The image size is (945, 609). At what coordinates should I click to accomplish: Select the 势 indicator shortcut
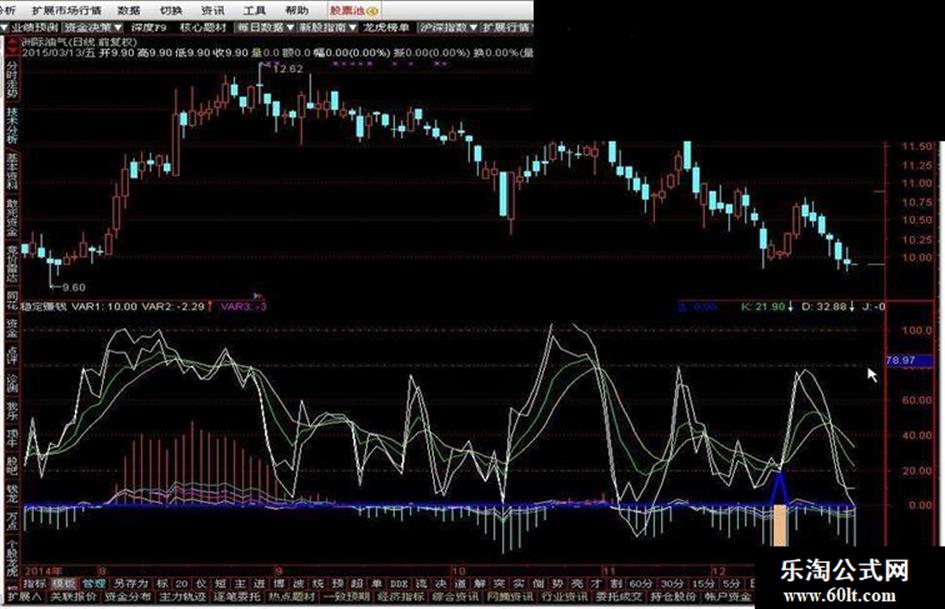coord(557,584)
